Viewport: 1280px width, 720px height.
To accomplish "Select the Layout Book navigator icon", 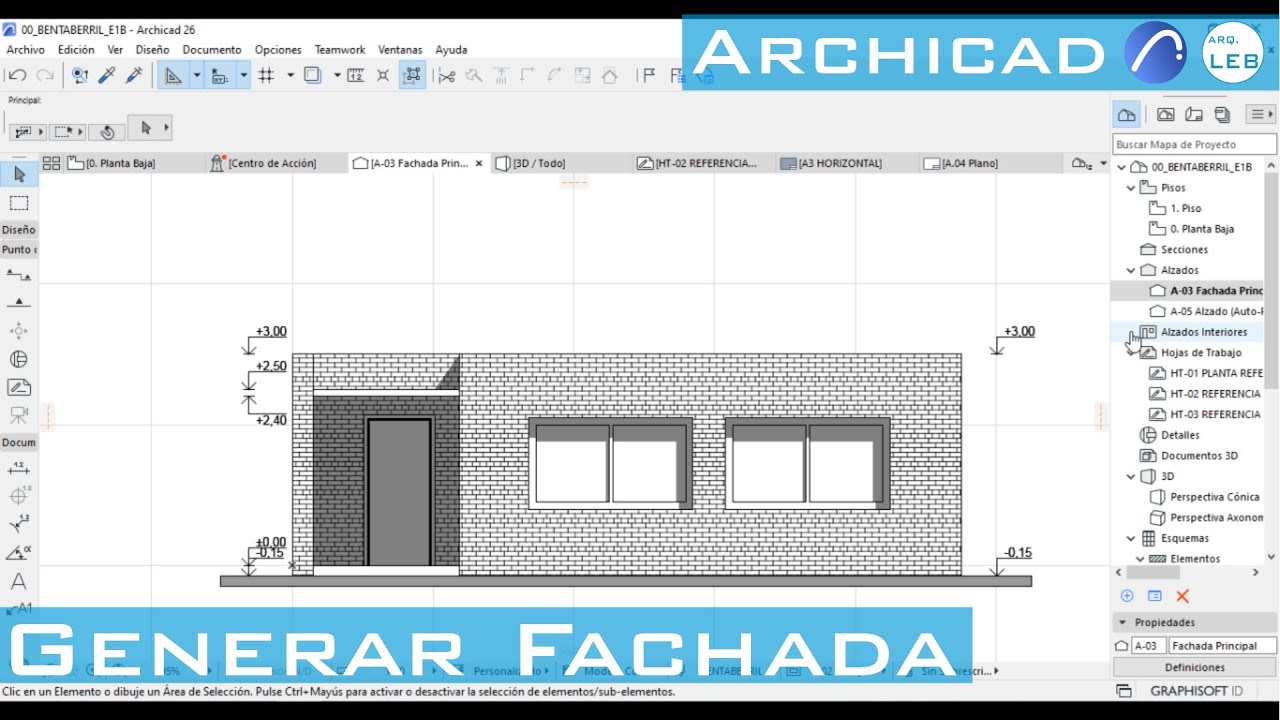I will (x=1194, y=114).
